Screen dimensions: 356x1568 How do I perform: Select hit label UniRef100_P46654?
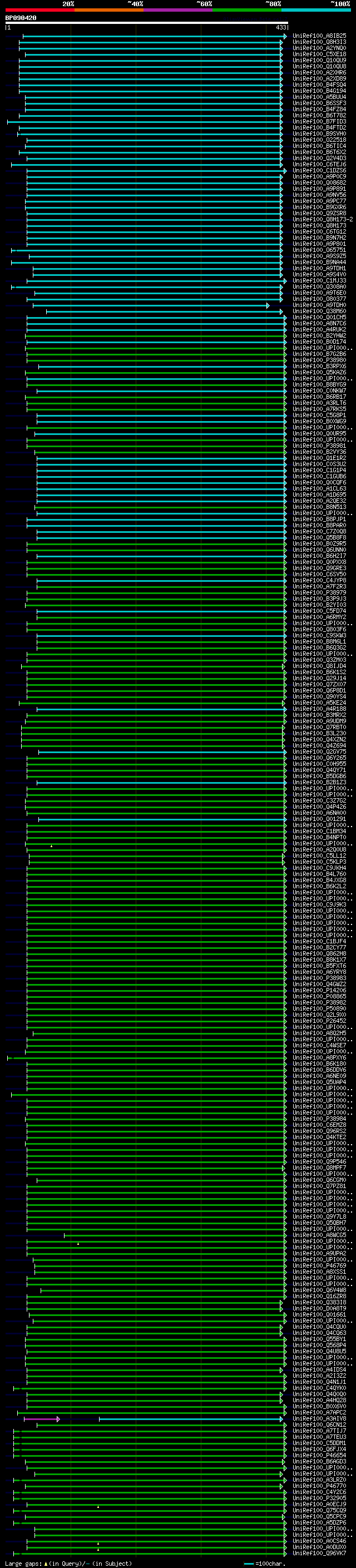(x=319, y=1455)
